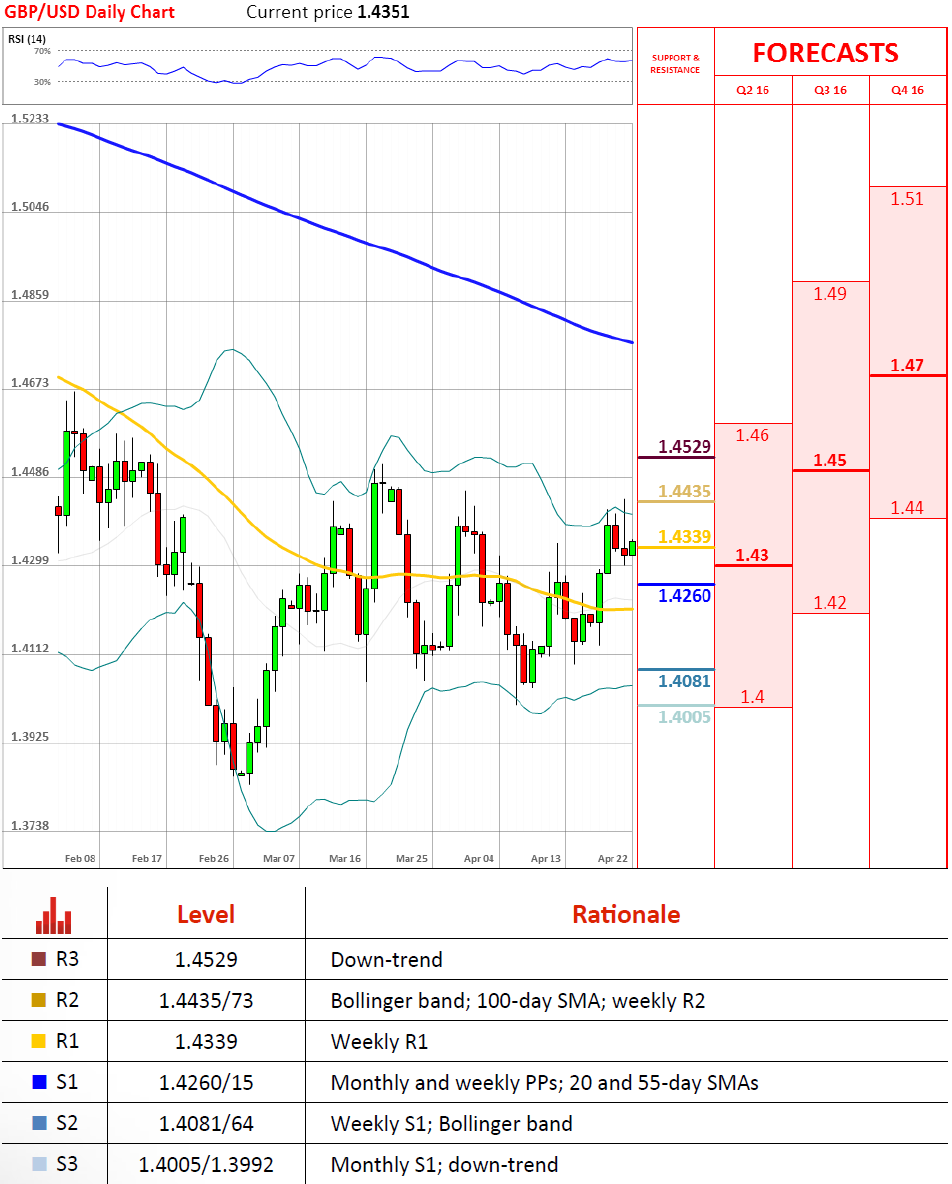952x1184 pixels.
Task: Select the R3 dark red color swatch
Action: 39,959
